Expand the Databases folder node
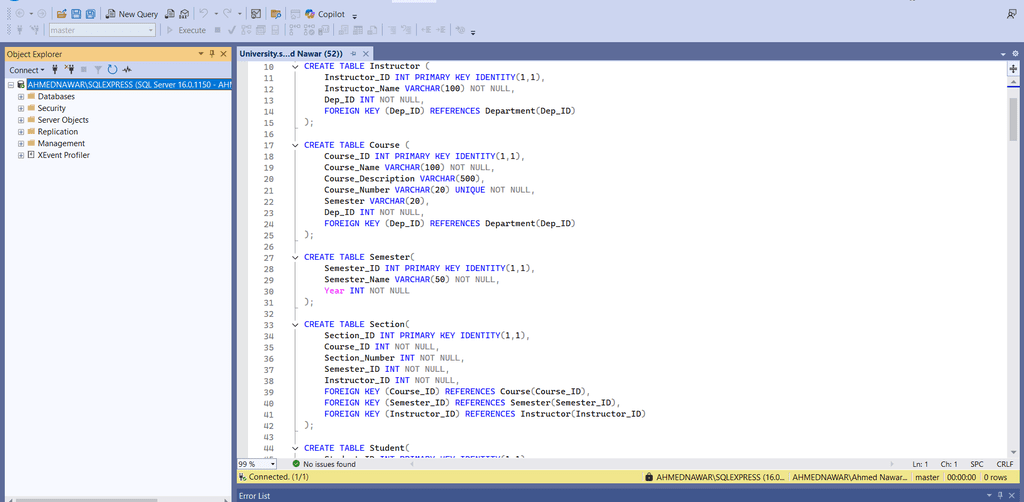 [x=21, y=97]
